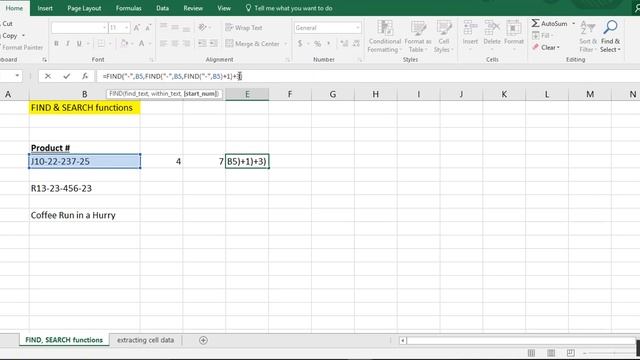640x360 pixels.
Task: Open the extracting cell data sheet
Action: point(145,340)
